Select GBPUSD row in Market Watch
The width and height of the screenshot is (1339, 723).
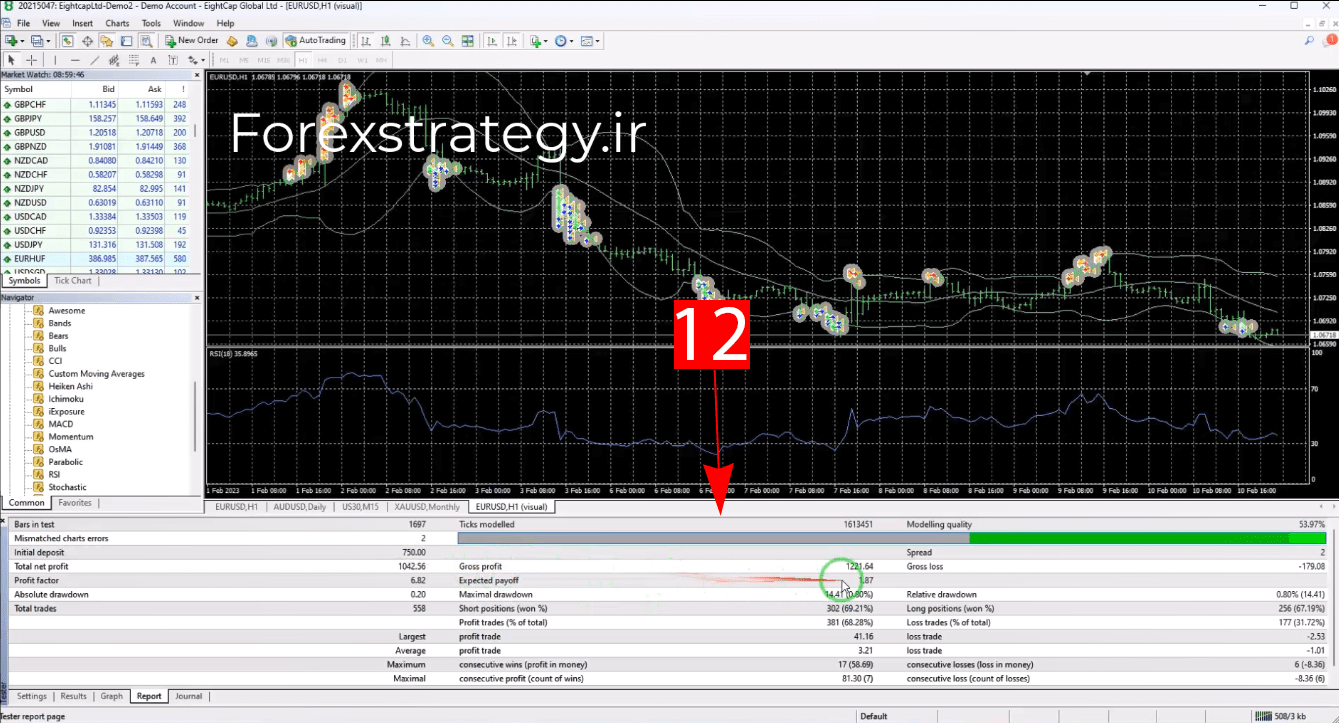(x=97, y=132)
